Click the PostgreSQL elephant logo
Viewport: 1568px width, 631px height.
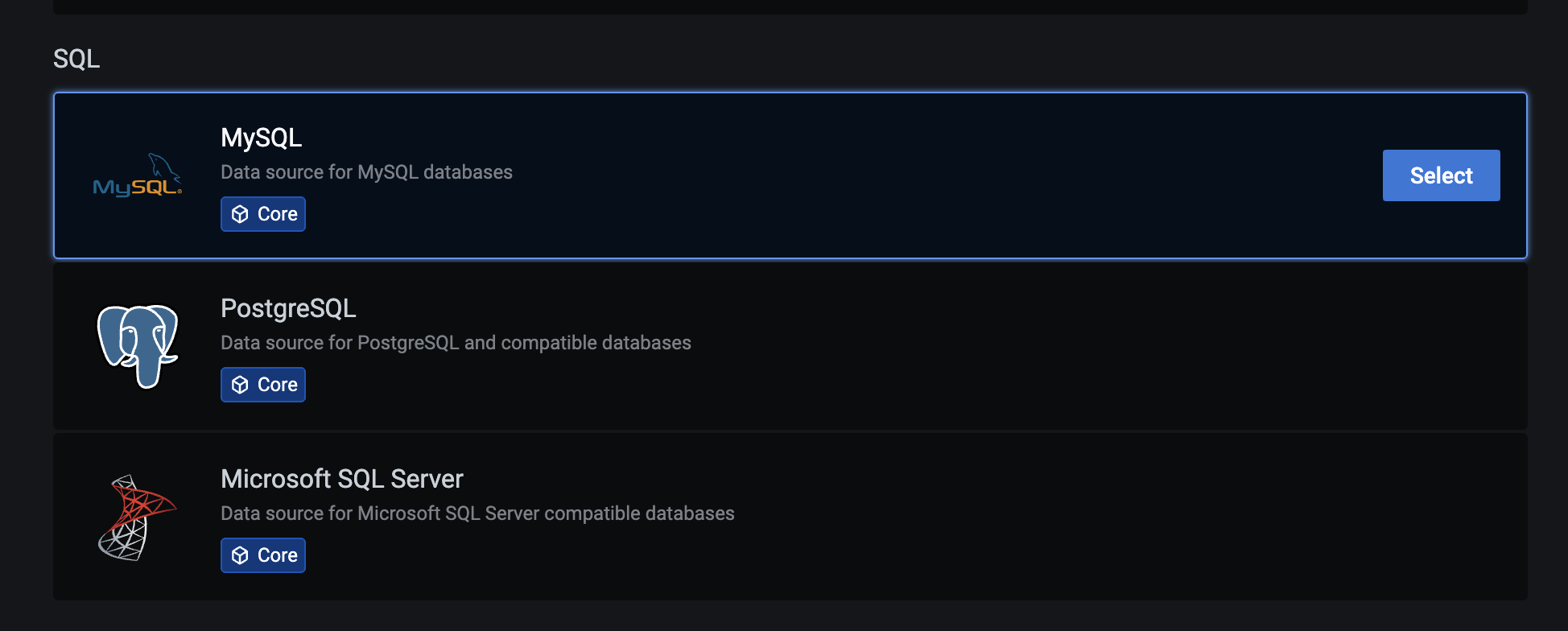138,346
